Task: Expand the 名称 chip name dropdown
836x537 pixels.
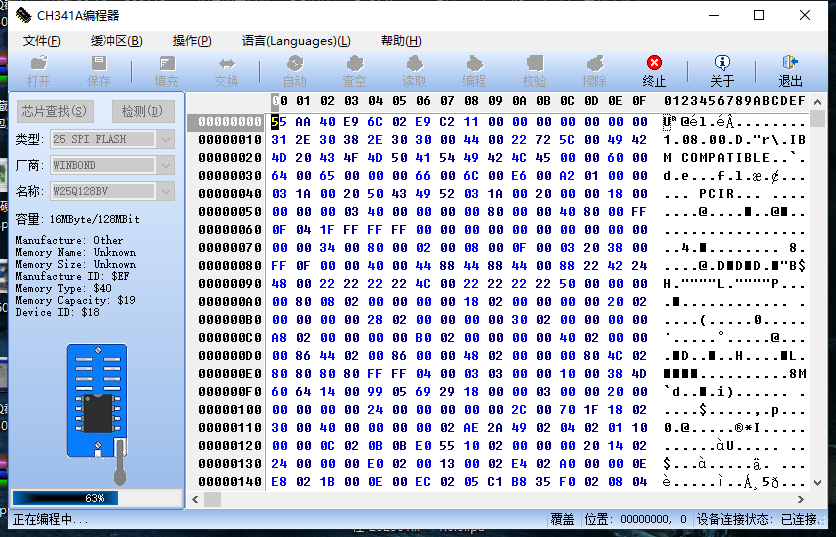Action: 166,191
